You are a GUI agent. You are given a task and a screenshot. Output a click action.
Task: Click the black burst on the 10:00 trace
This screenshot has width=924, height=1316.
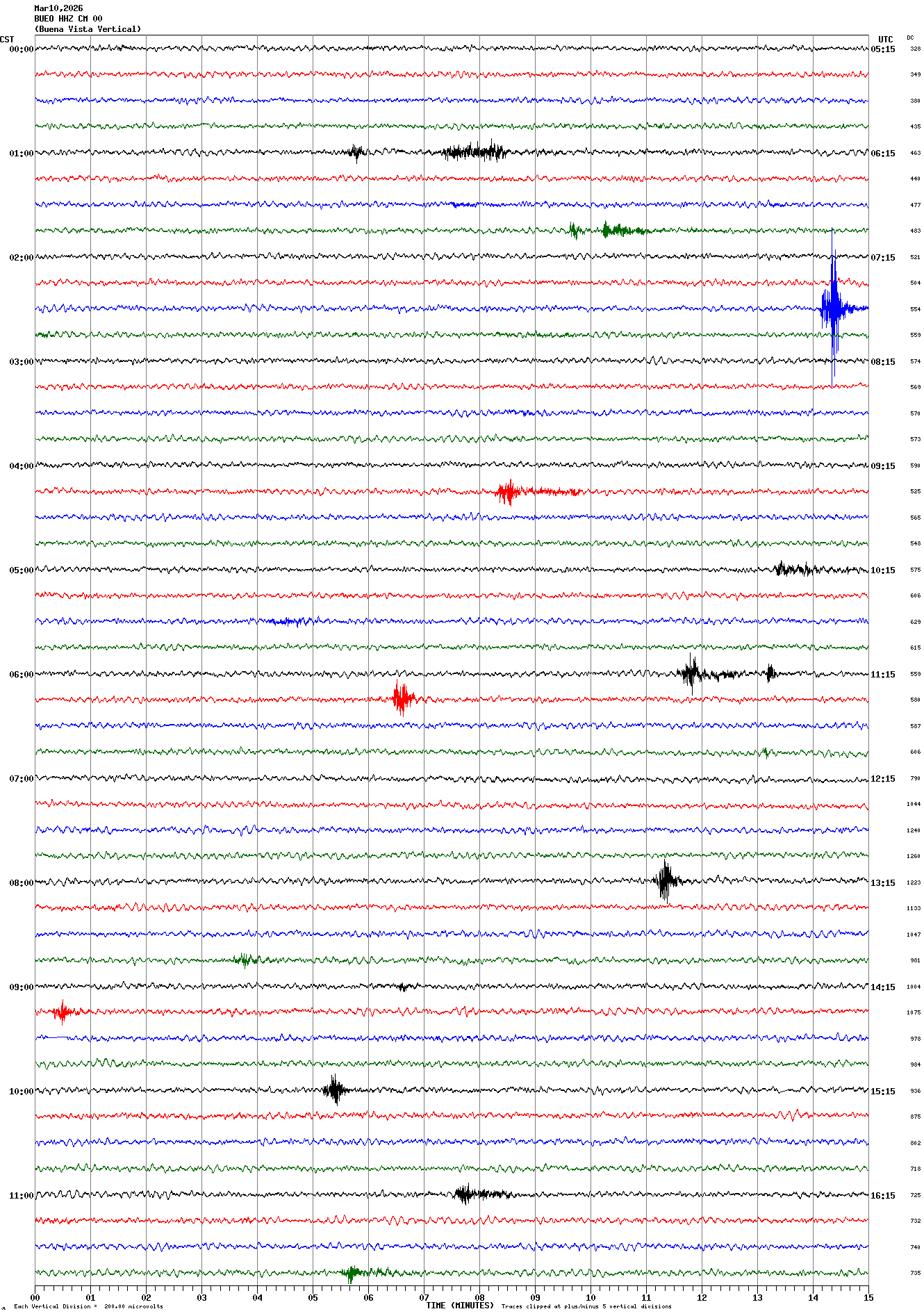click(x=335, y=1089)
